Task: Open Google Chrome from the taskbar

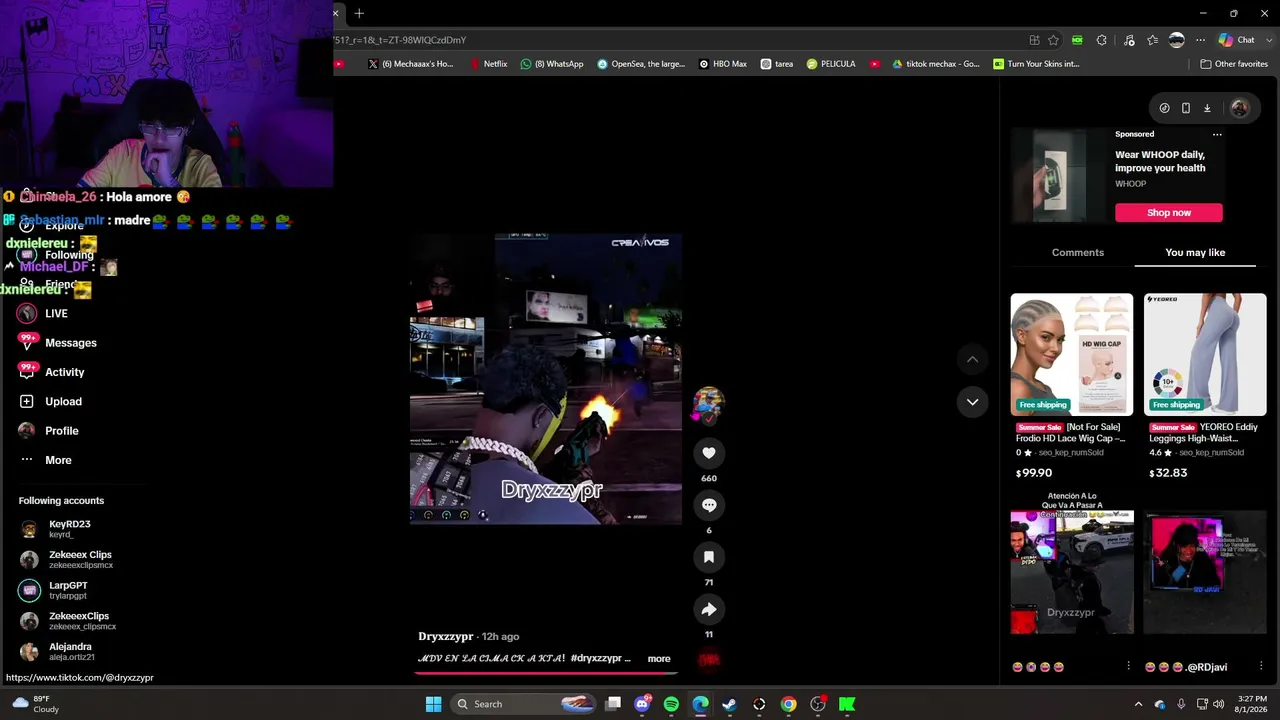Action: (789, 704)
